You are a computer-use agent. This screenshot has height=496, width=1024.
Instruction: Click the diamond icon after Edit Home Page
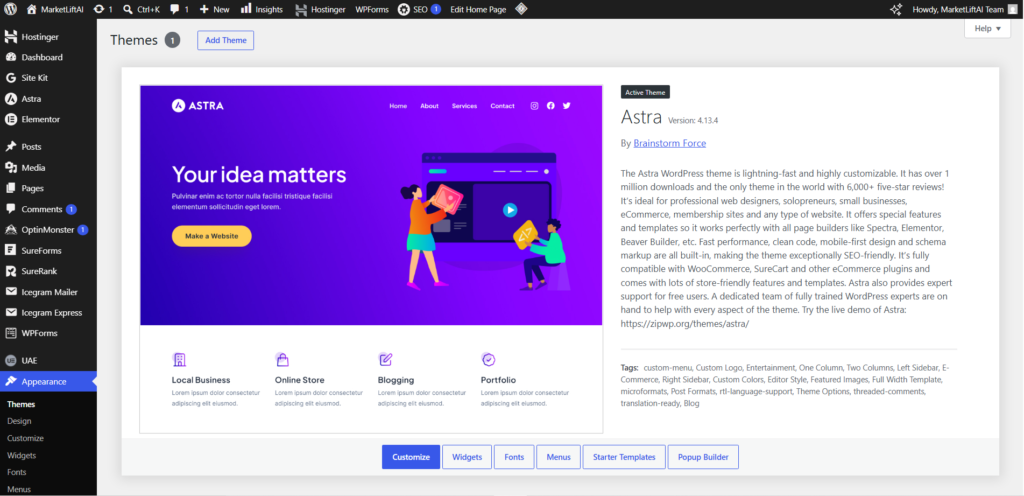pos(520,9)
